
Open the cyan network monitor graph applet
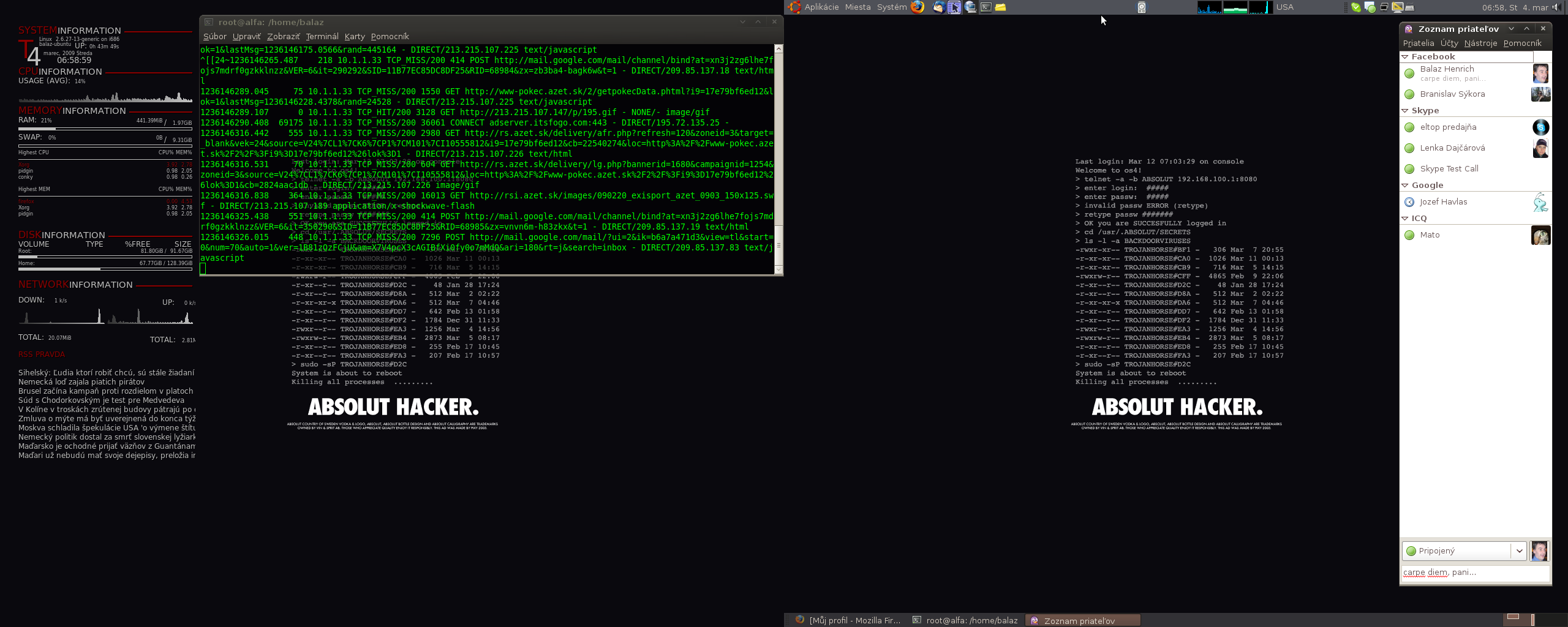click(x=1261, y=7)
